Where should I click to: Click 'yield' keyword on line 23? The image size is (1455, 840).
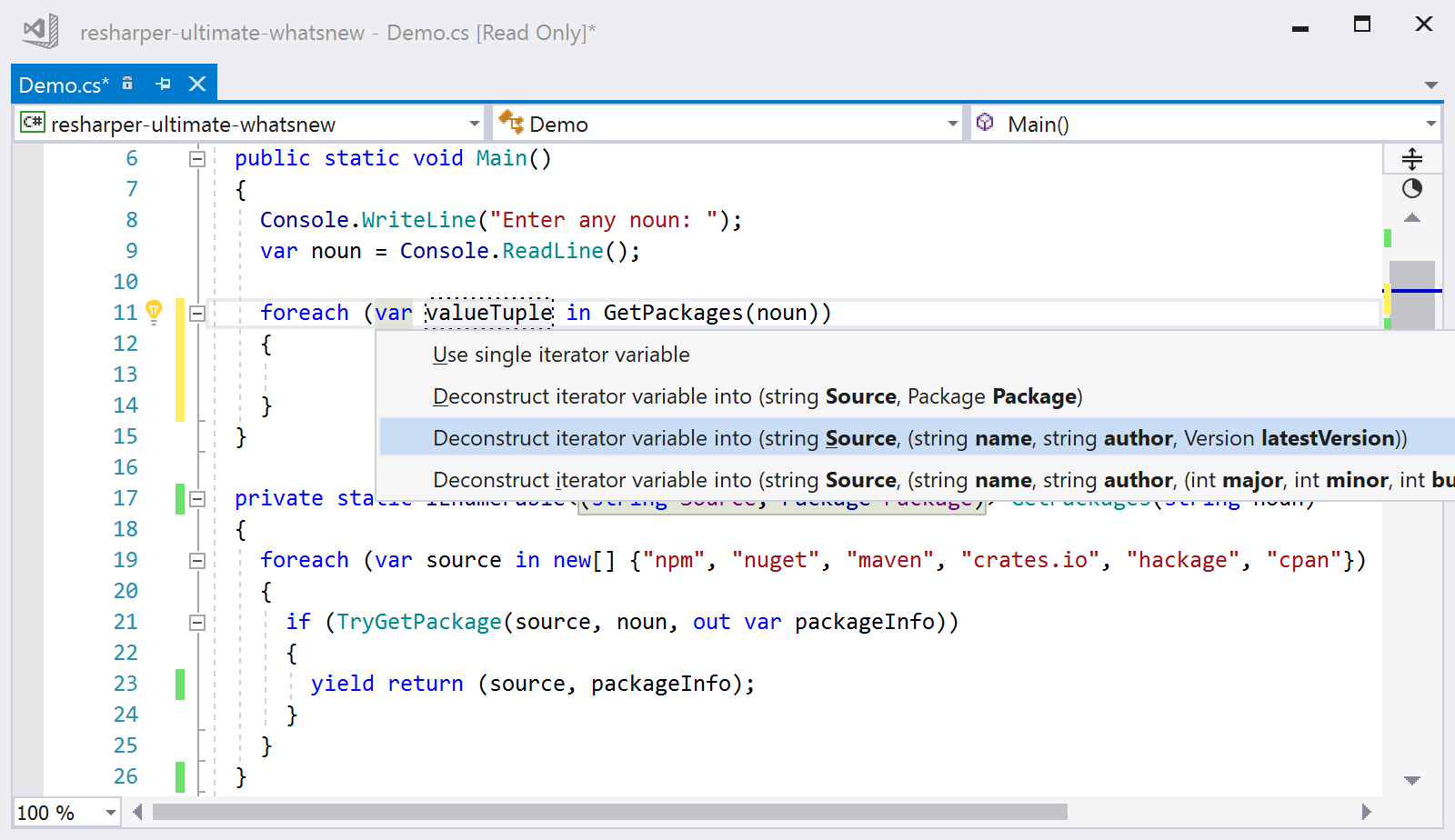tap(342, 684)
